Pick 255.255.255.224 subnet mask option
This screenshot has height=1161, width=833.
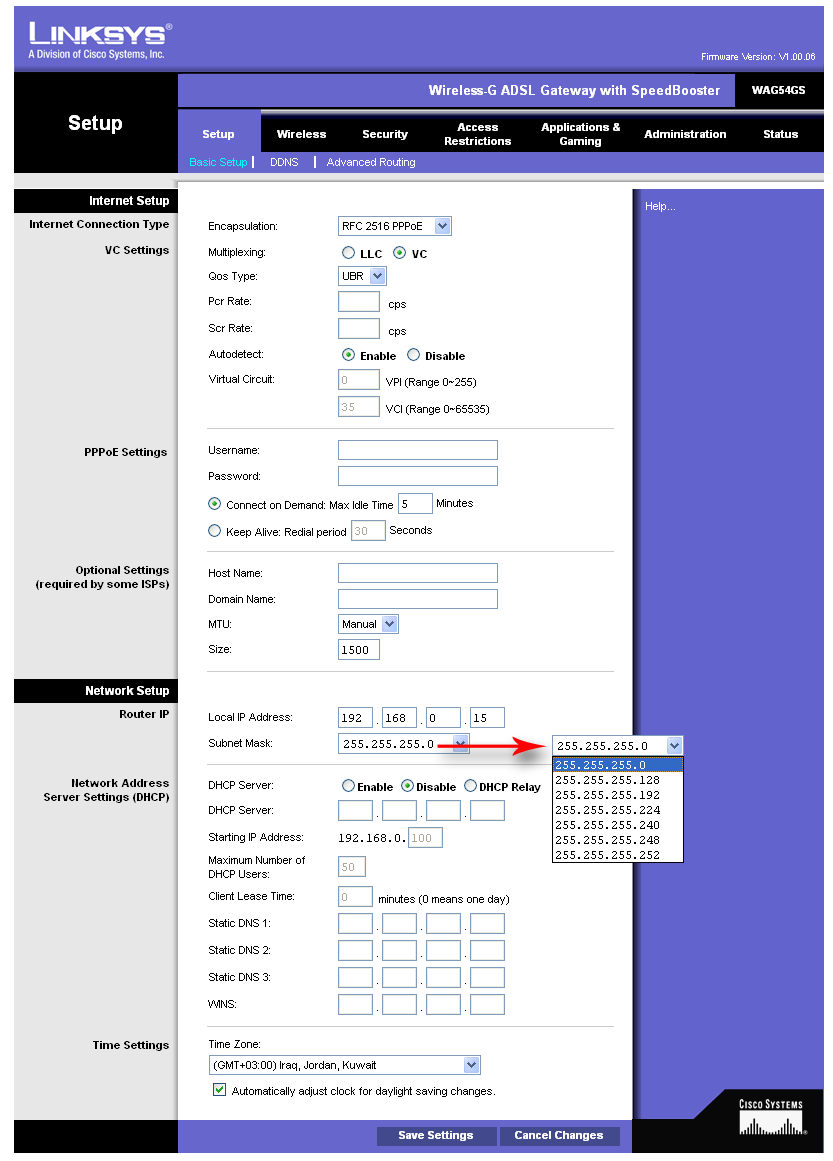click(x=618, y=810)
